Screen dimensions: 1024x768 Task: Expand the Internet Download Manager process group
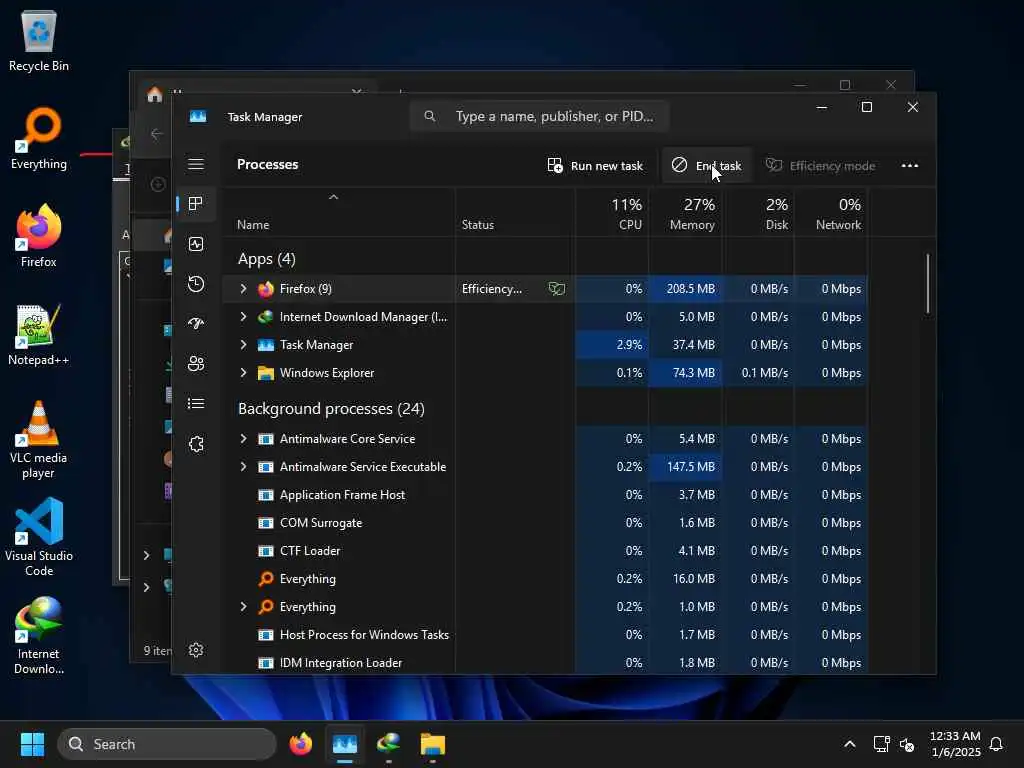[x=244, y=317]
